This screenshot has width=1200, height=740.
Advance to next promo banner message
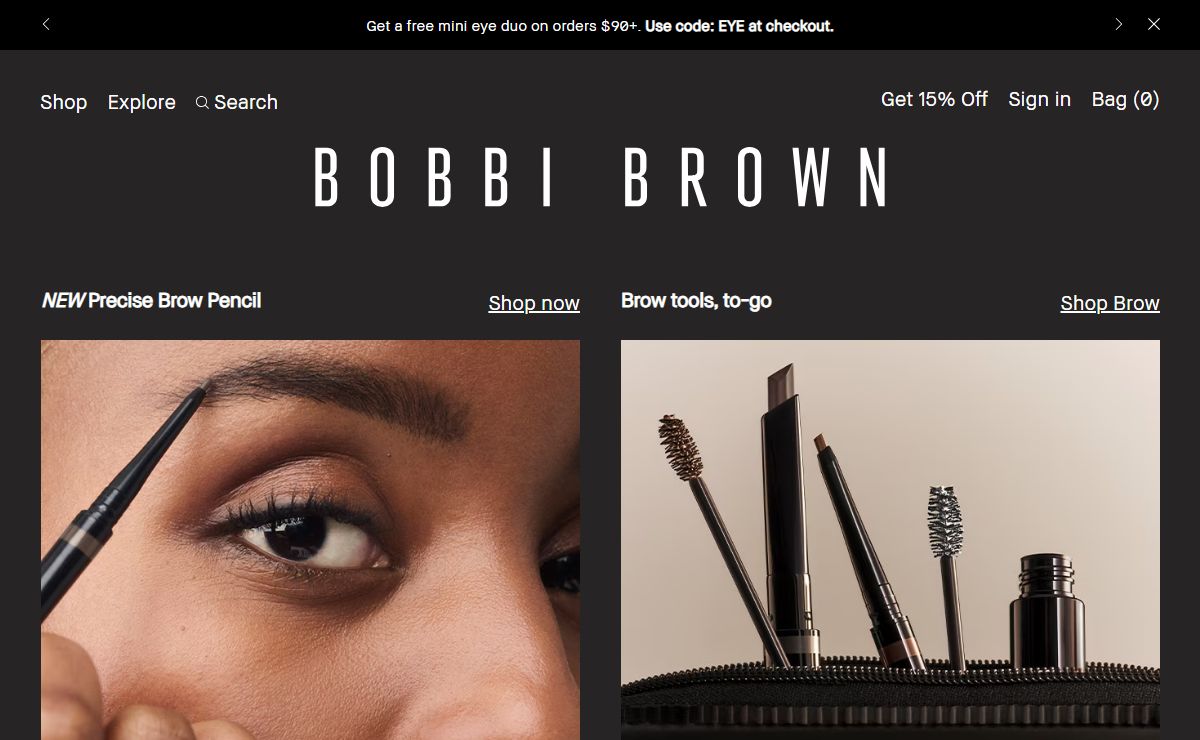[x=1119, y=24]
